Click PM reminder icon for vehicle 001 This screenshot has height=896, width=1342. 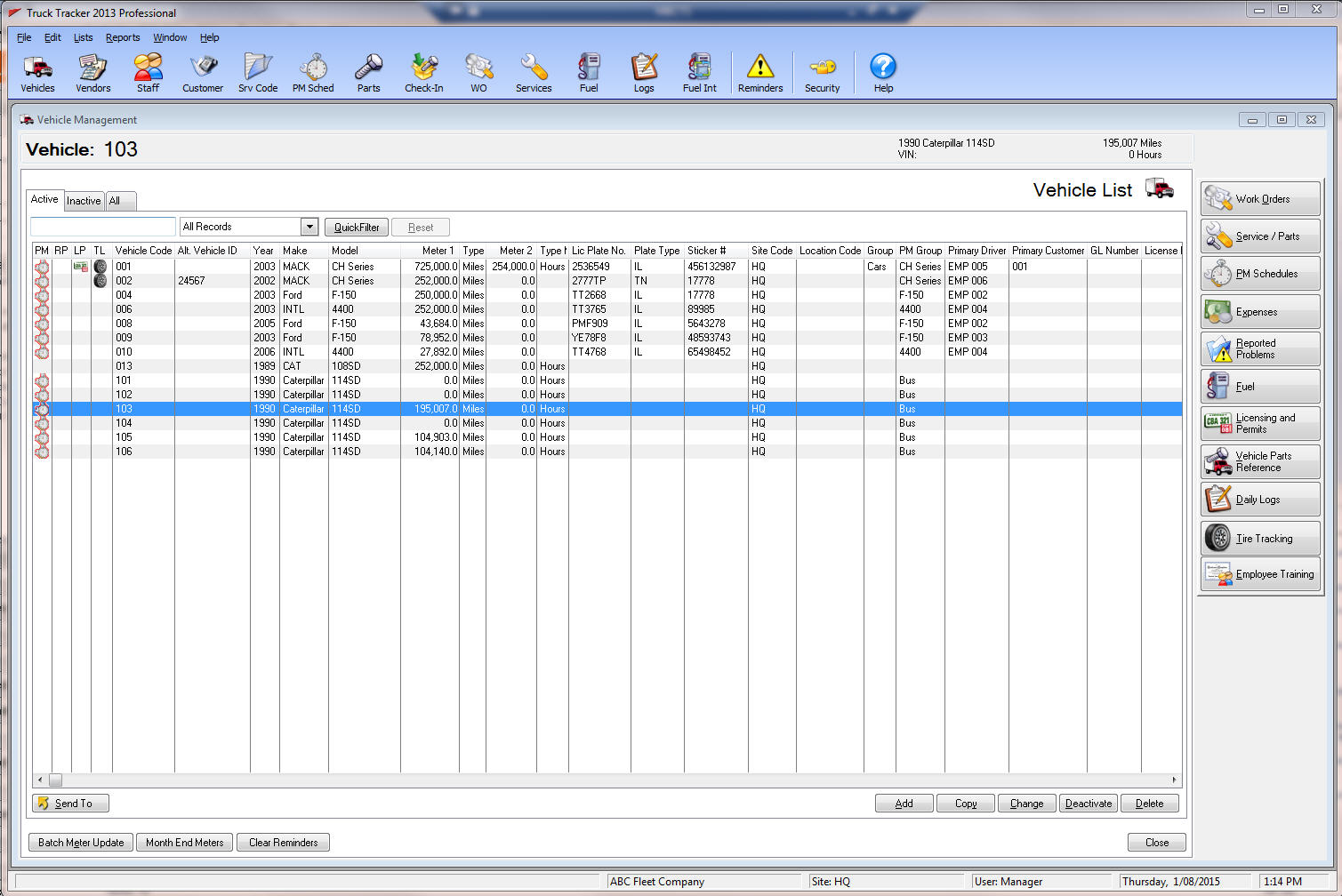pyautogui.click(x=42, y=267)
